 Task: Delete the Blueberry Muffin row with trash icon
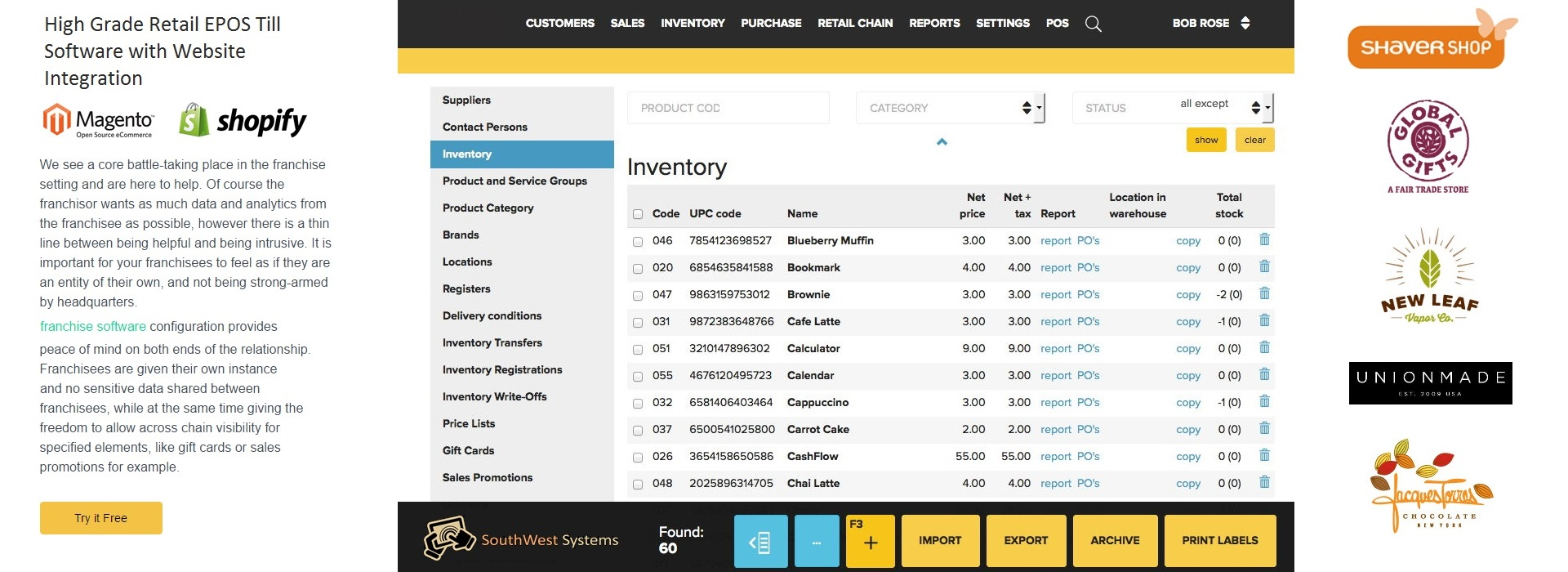(1264, 239)
